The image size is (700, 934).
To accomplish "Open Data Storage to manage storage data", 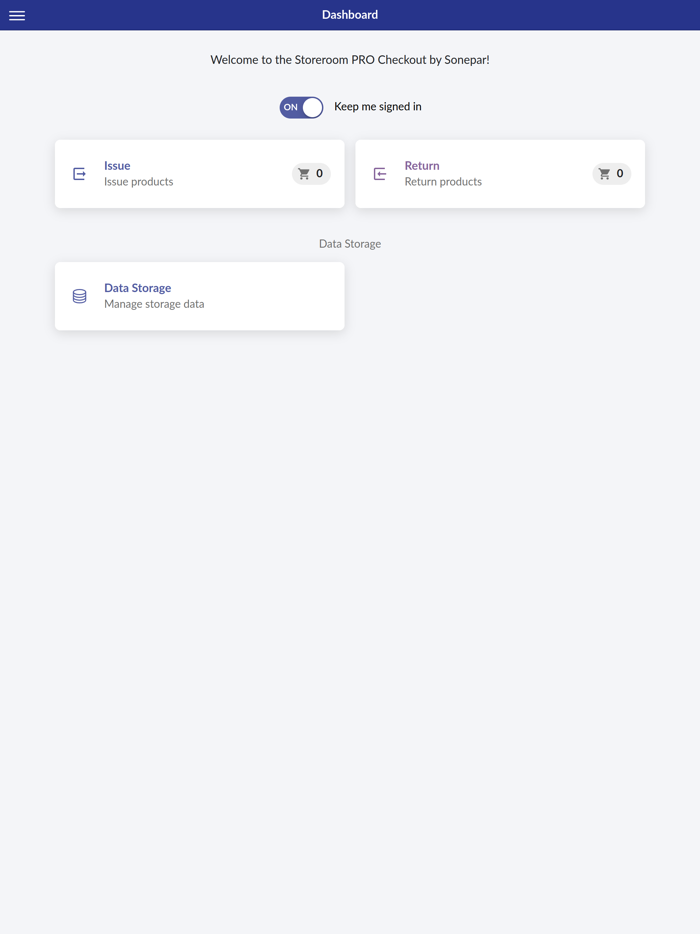I will point(199,295).
